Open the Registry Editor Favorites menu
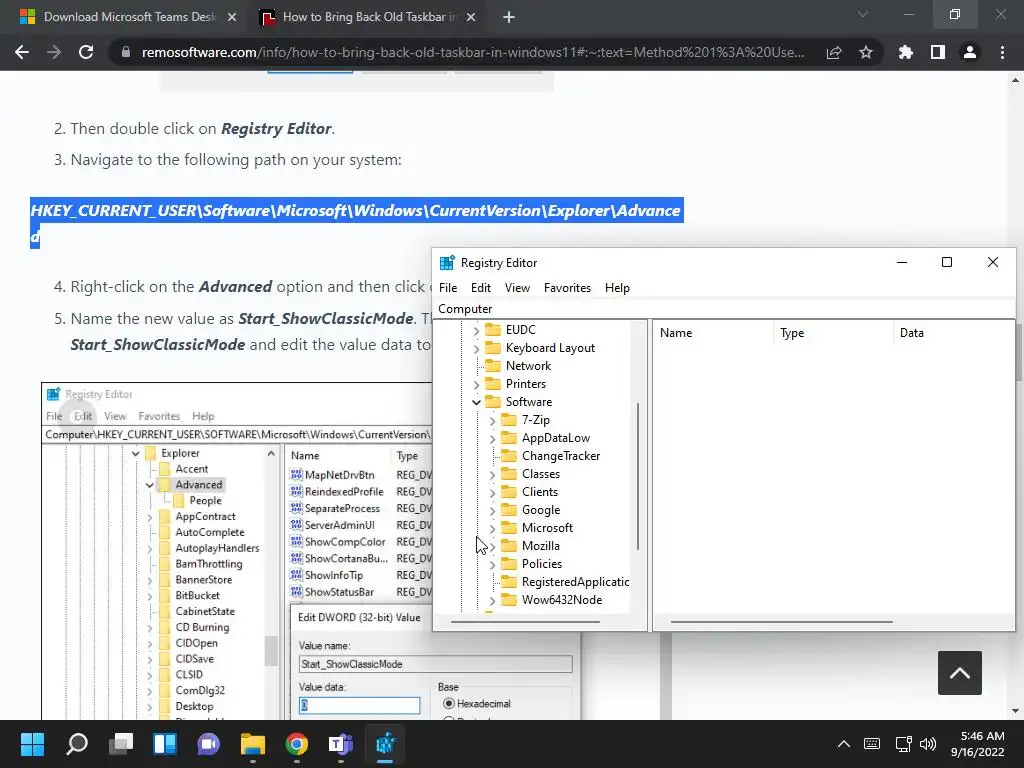Image resolution: width=1024 pixels, height=768 pixels. pyautogui.click(x=567, y=288)
